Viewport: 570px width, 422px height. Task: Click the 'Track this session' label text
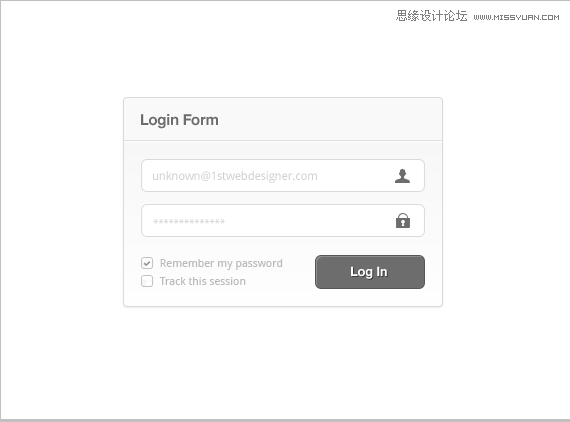click(x=203, y=281)
